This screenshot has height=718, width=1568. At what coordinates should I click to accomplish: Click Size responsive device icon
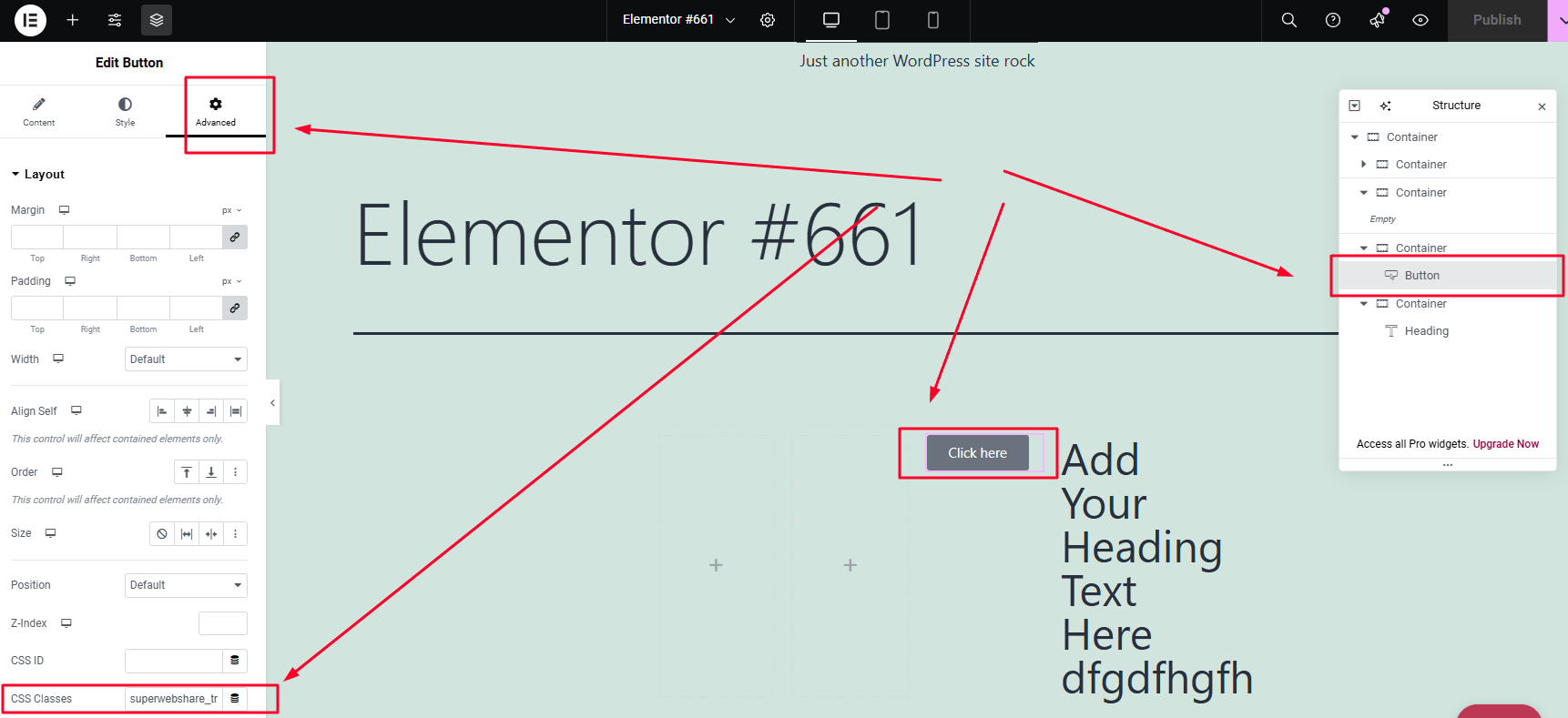click(x=51, y=532)
